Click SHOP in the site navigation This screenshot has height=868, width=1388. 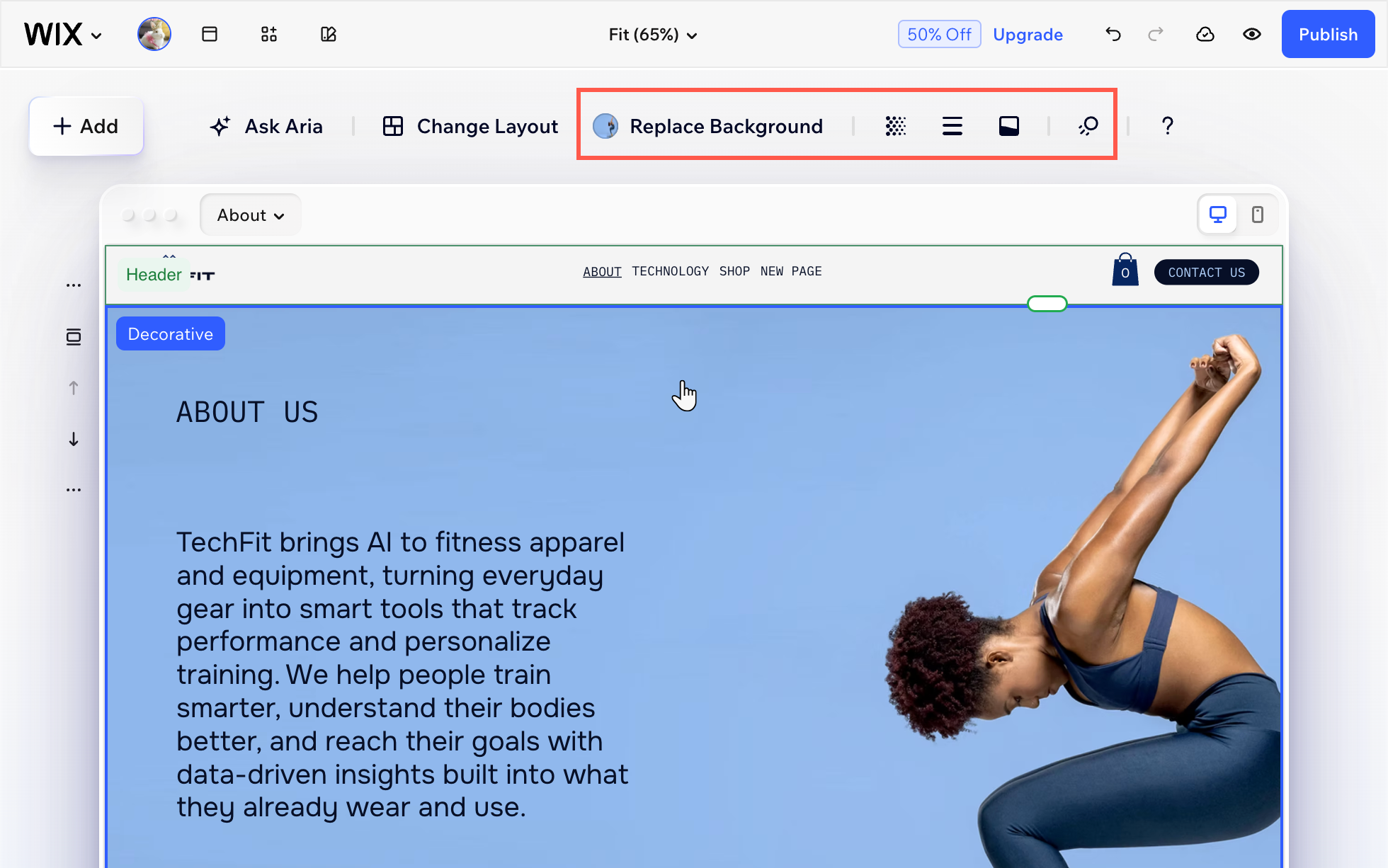tap(734, 271)
